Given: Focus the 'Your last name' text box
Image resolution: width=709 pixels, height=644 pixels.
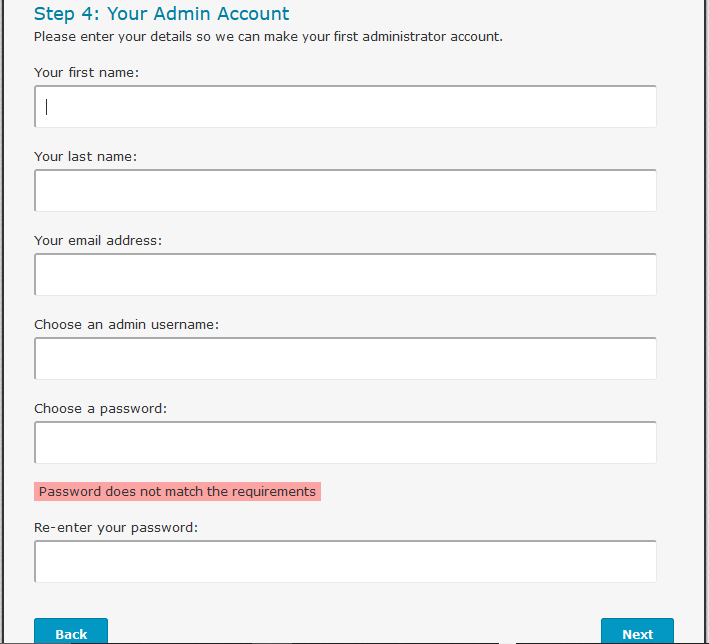Looking at the screenshot, I should (345, 191).
